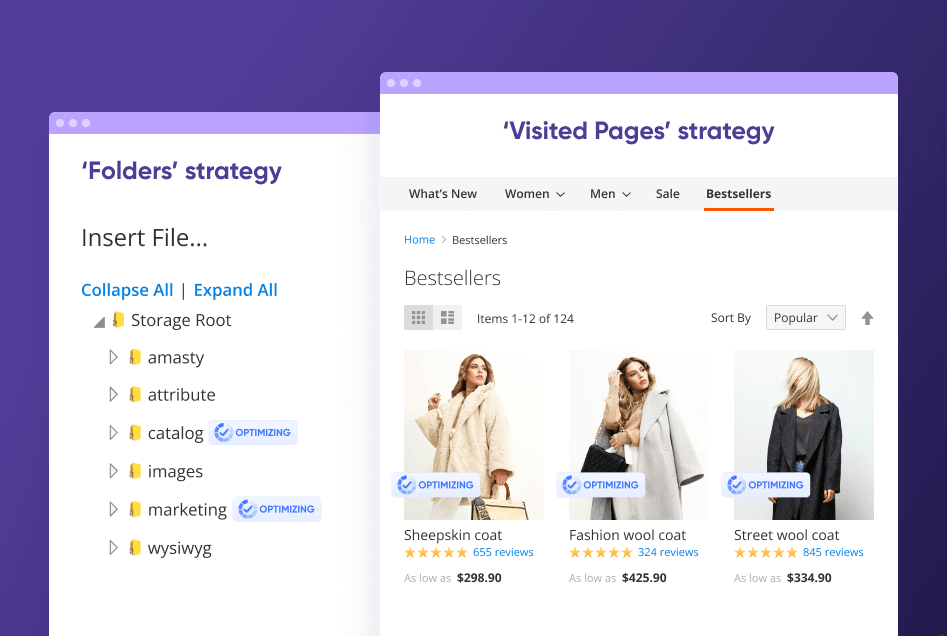Click the Collapse All link
This screenshot has height=636, width=947.
tap(127, 290)
